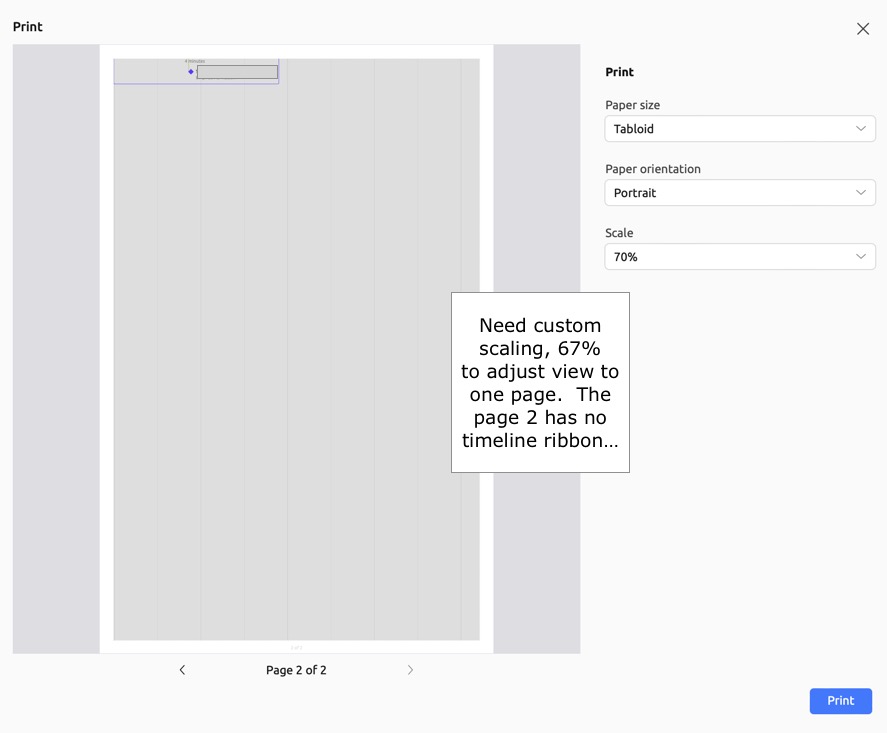Expand the Portrait orientation dropdown
This screenshot has height=733, width=887.
[739, 193]
